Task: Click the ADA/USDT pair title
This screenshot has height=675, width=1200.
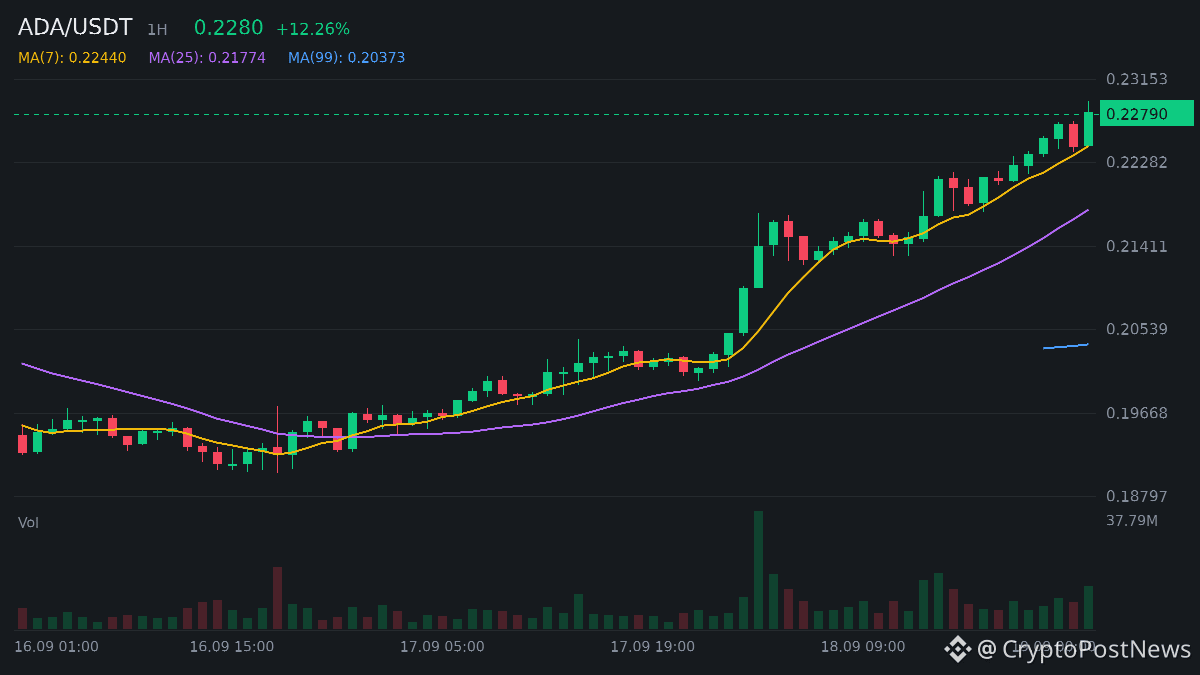Action: click(x=75, y=28)
